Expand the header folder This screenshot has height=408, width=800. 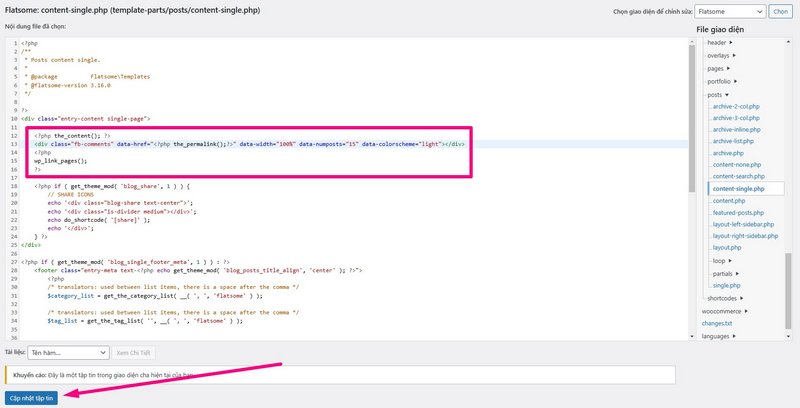click(x=719, y=42)
